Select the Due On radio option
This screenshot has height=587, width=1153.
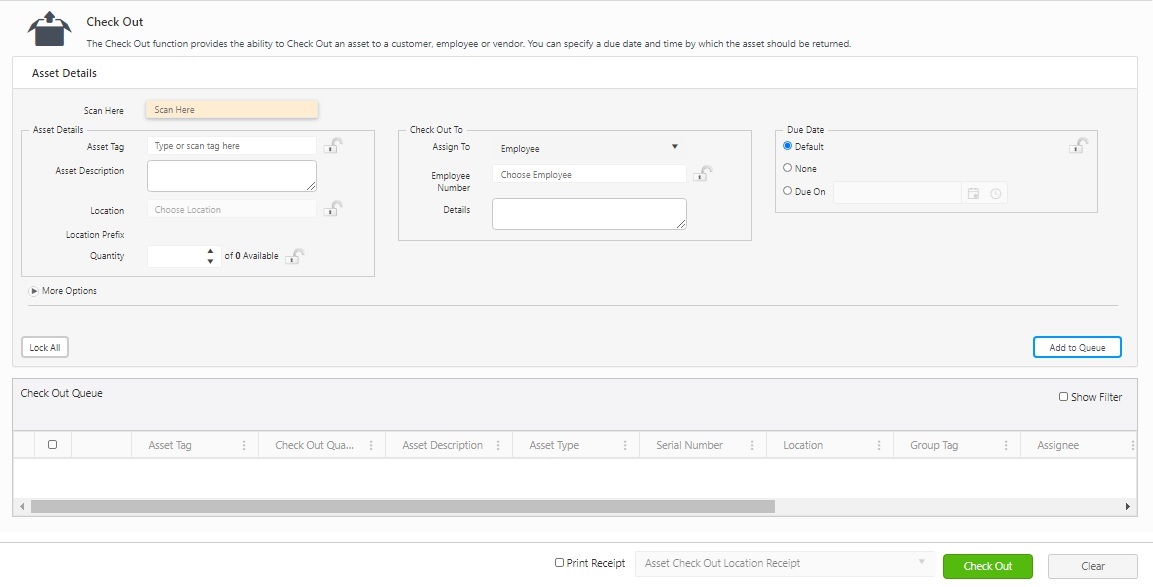(788, 191)
